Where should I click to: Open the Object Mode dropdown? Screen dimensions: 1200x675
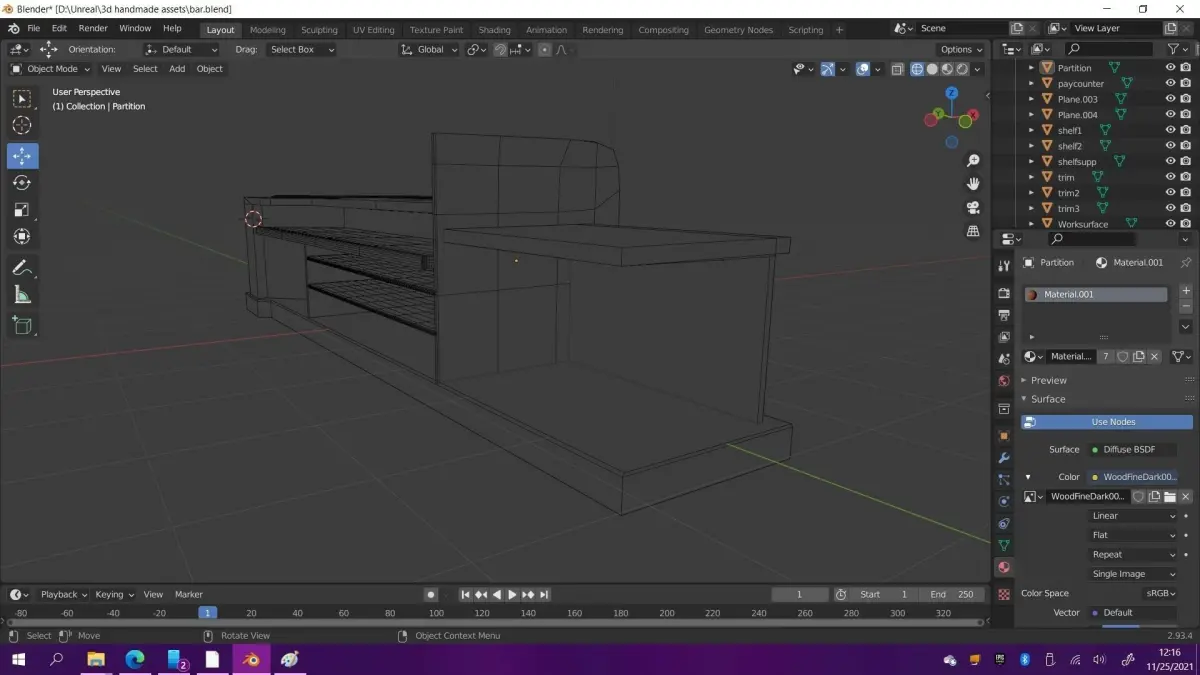[x=50, y=69]
